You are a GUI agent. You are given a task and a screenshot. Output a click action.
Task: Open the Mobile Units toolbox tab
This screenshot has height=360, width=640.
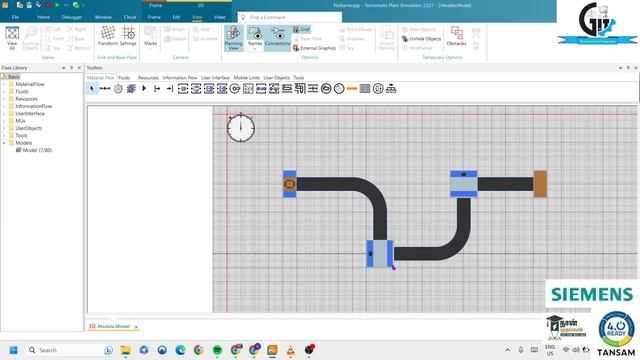pyautogui.click(x=246, y=78)
